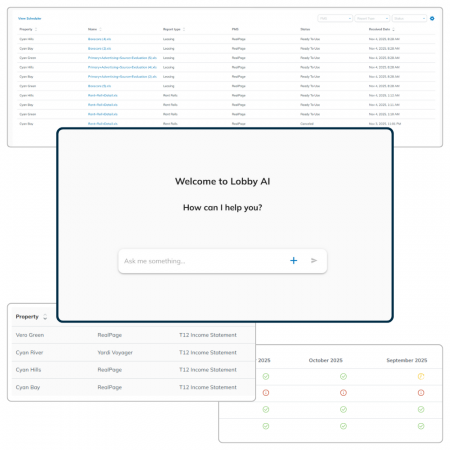Click bottom green check under September 2025
Image resolution: width=450 pixels, height=450 pixels.
(x=421, y=426)
